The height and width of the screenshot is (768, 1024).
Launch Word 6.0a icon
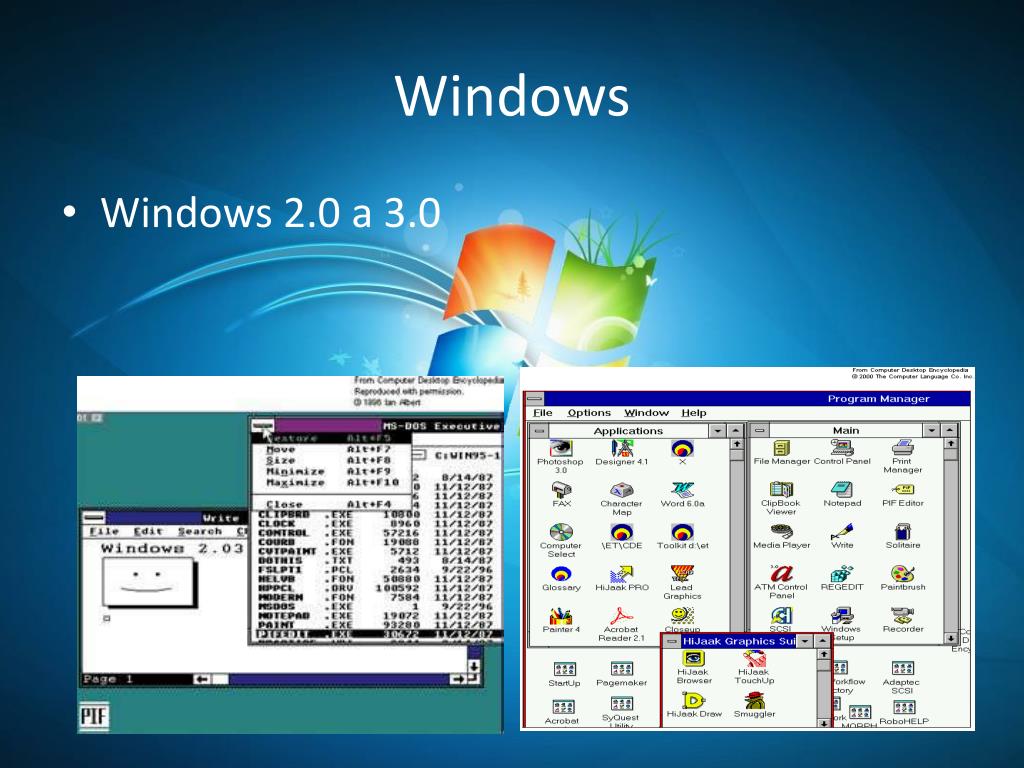pos(682,494)
